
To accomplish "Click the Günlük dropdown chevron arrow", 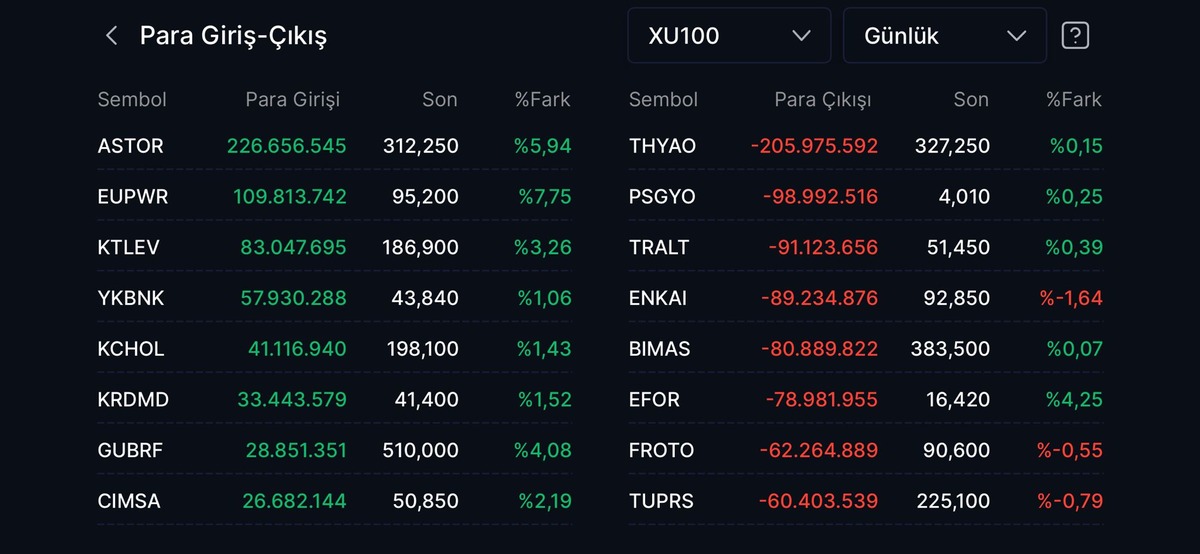I will click(x=1017, y=36).
